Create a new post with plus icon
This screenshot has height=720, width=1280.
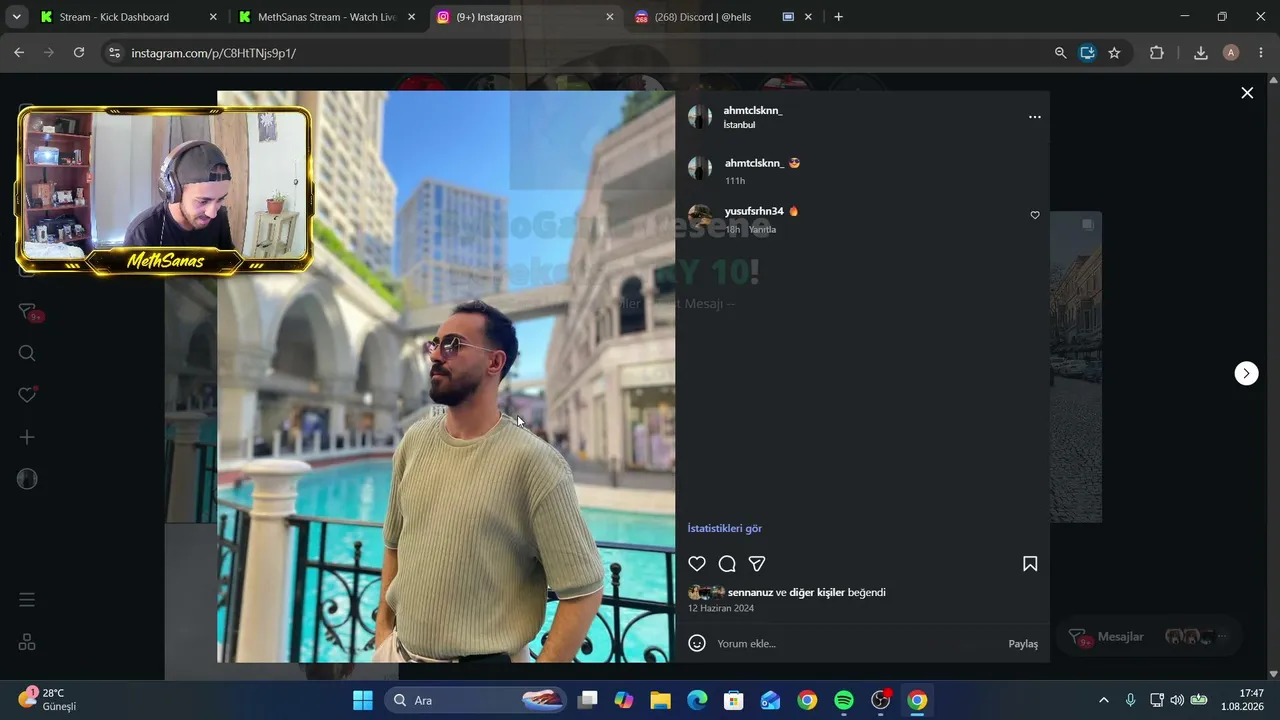click(x=27, y=437)
